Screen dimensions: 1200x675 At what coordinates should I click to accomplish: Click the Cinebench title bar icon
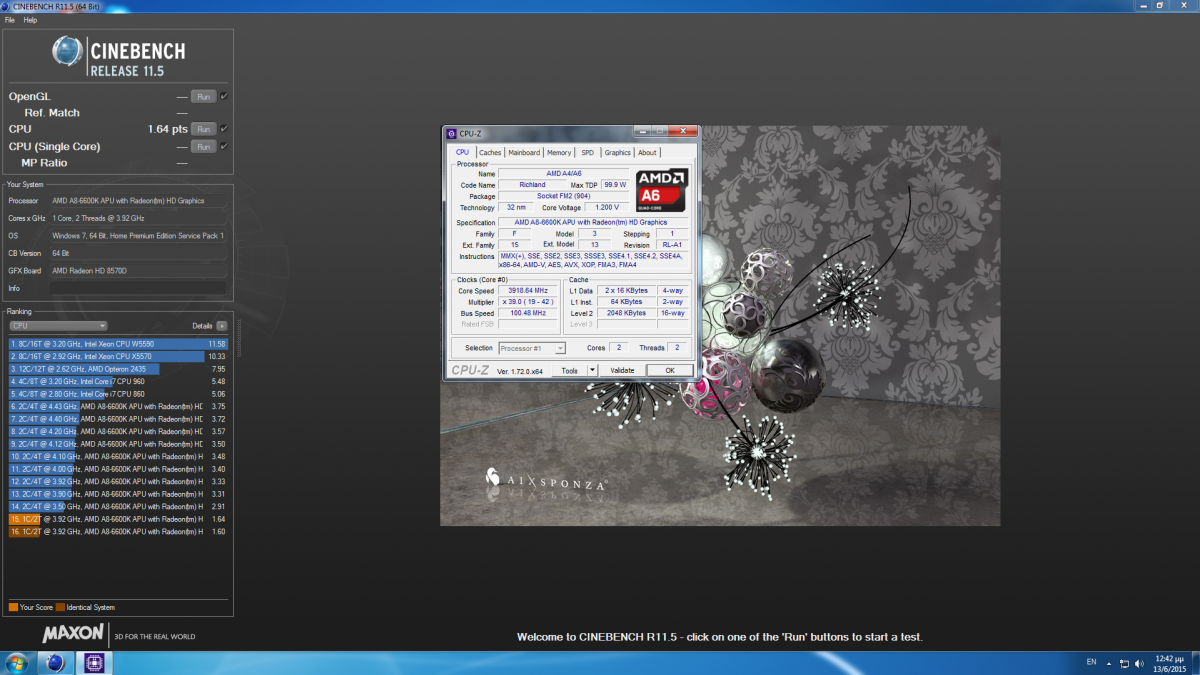(7, 6)
